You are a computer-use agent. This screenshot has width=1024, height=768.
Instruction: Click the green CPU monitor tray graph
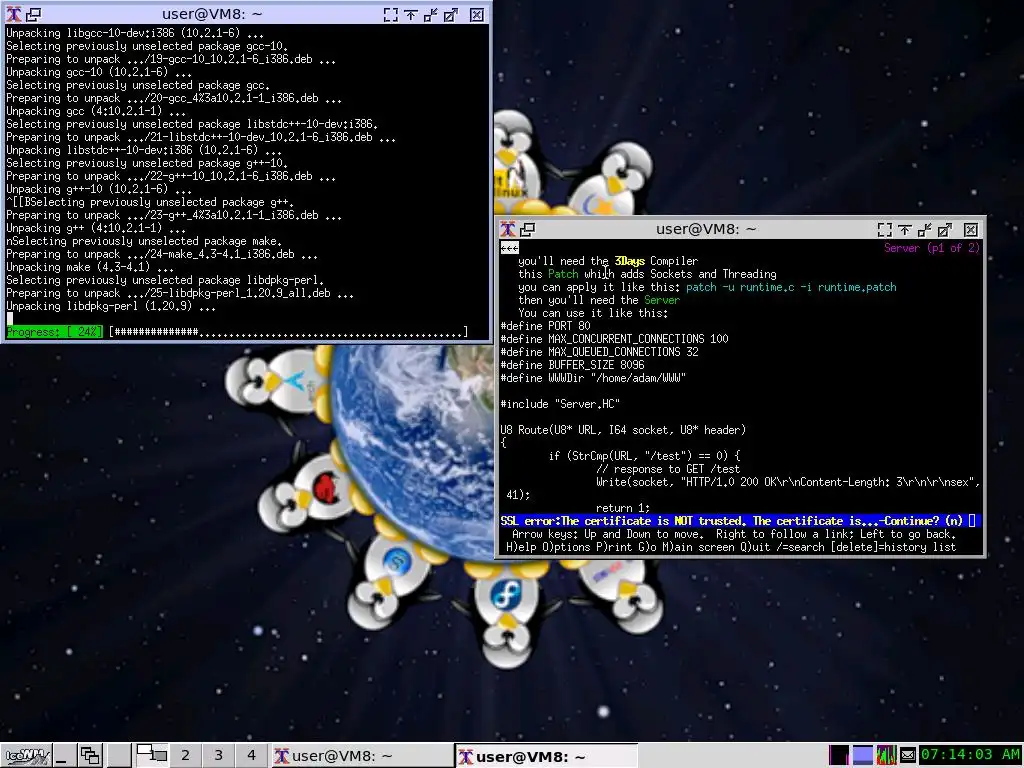(x=886, y=756)
